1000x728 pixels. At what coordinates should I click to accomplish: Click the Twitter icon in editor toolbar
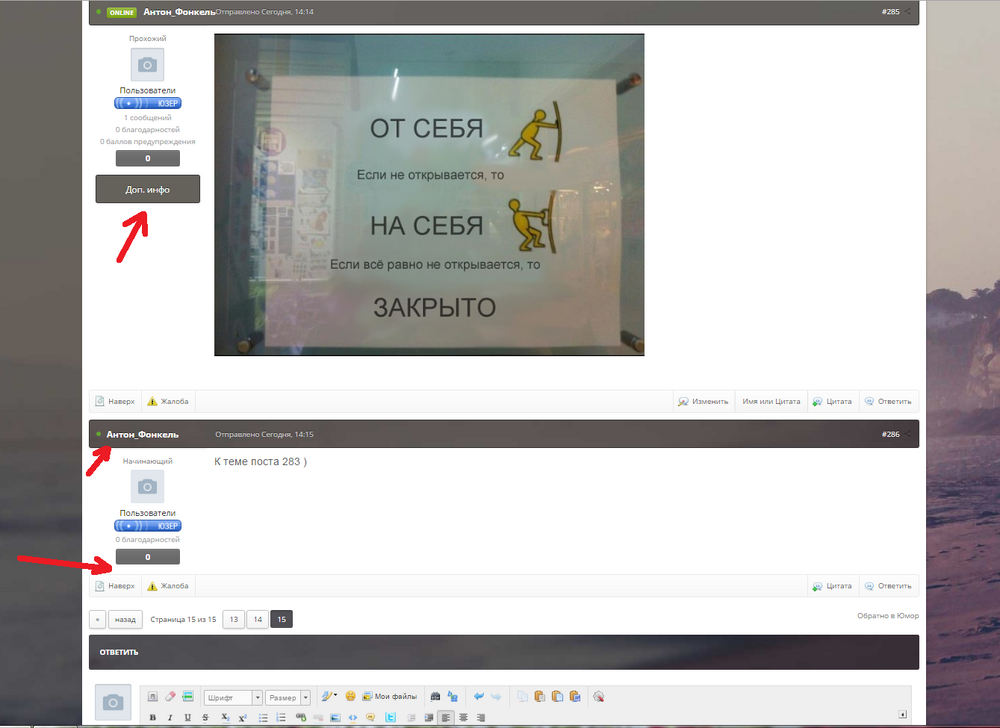pos(389,717)
